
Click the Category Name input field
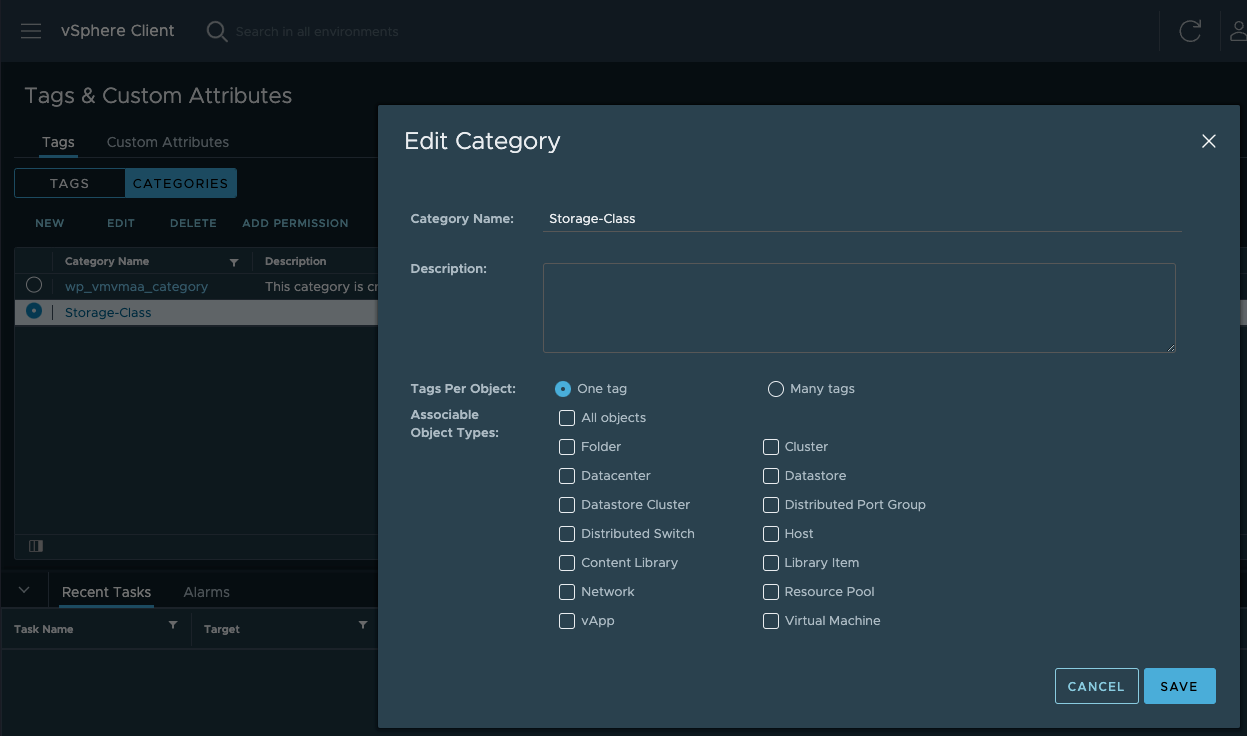862,218
